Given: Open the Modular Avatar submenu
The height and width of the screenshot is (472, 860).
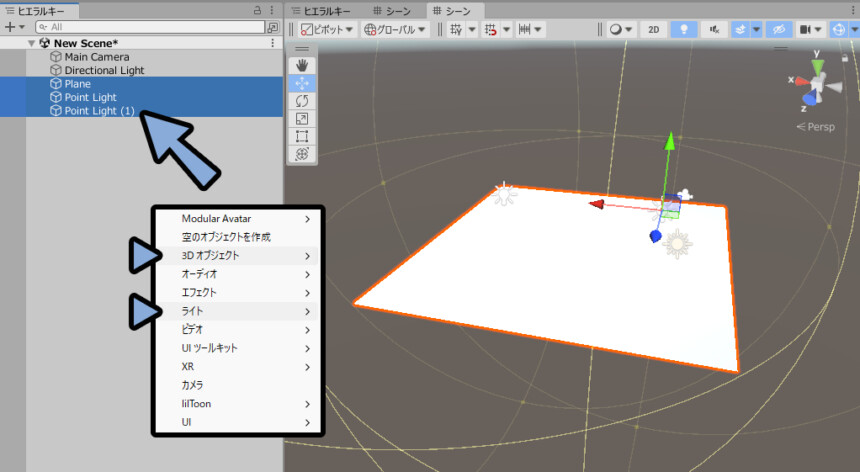Looking at the screenshot, I should click(237, 219).
